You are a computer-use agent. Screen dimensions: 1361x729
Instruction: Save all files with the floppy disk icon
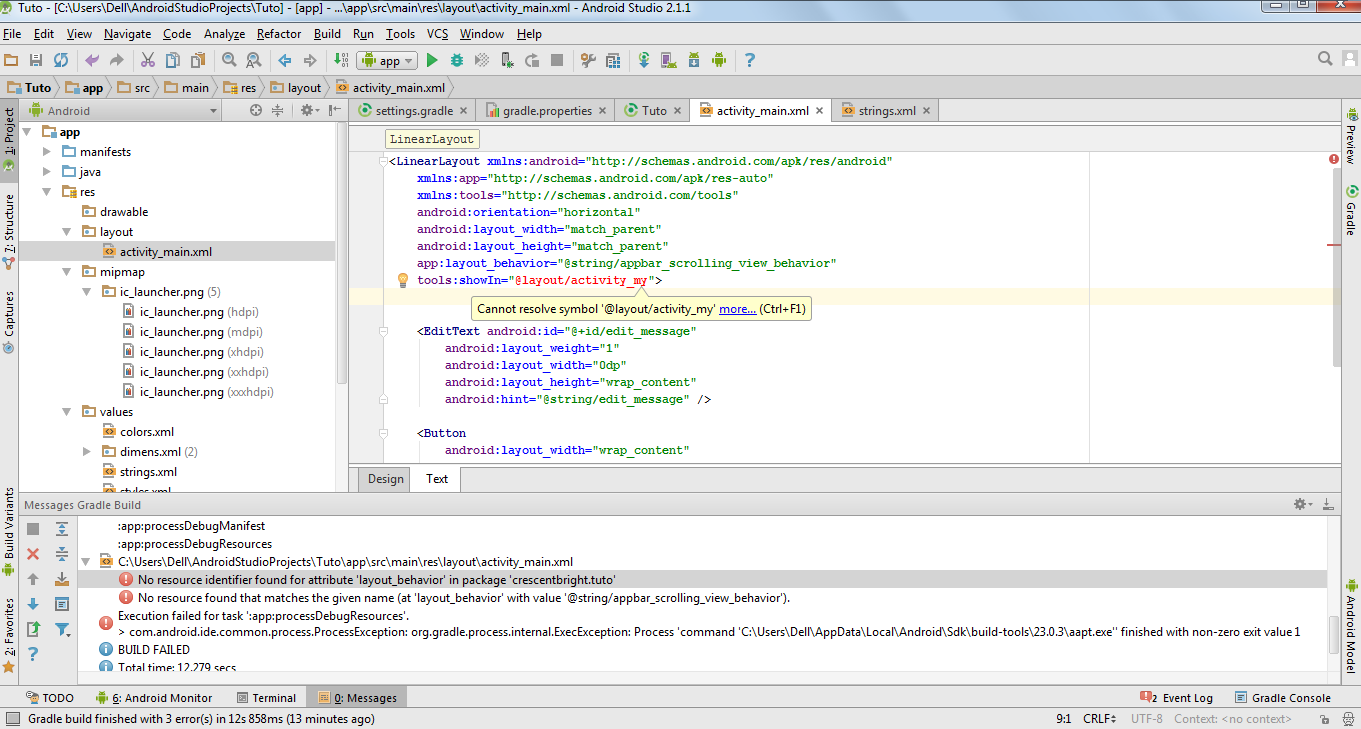36,60
